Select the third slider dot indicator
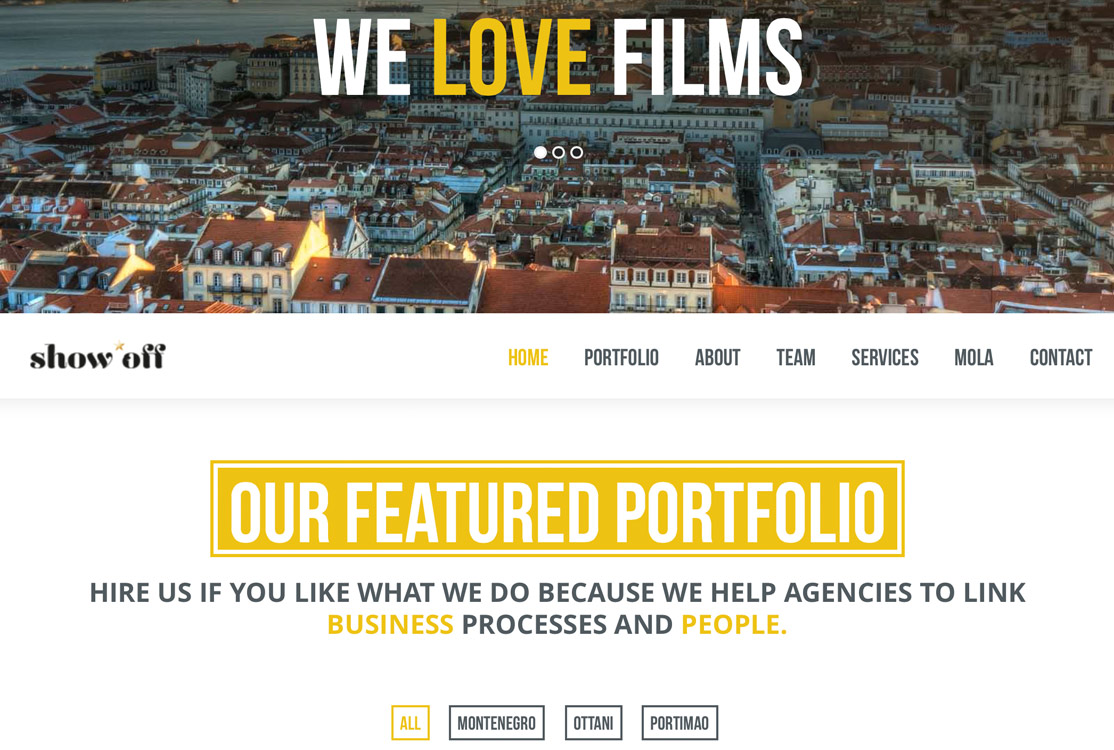Viewport: 1114px width, 750px height. pyautogui.click(x=576, y=152)
